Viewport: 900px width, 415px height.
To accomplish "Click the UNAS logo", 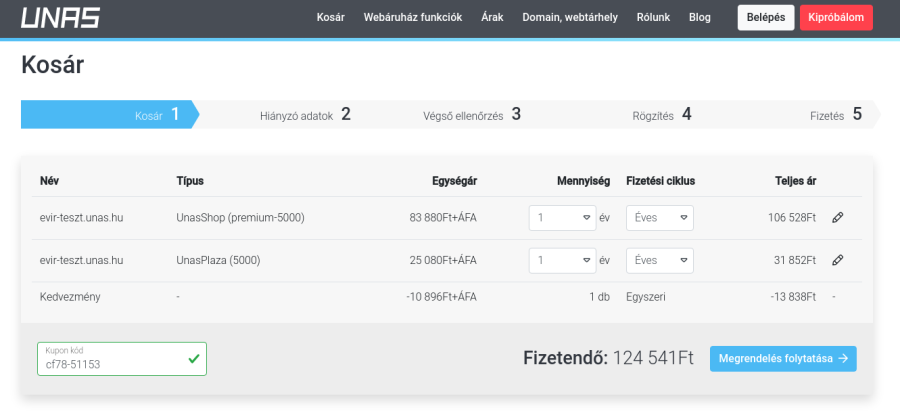I will point(60,18).
